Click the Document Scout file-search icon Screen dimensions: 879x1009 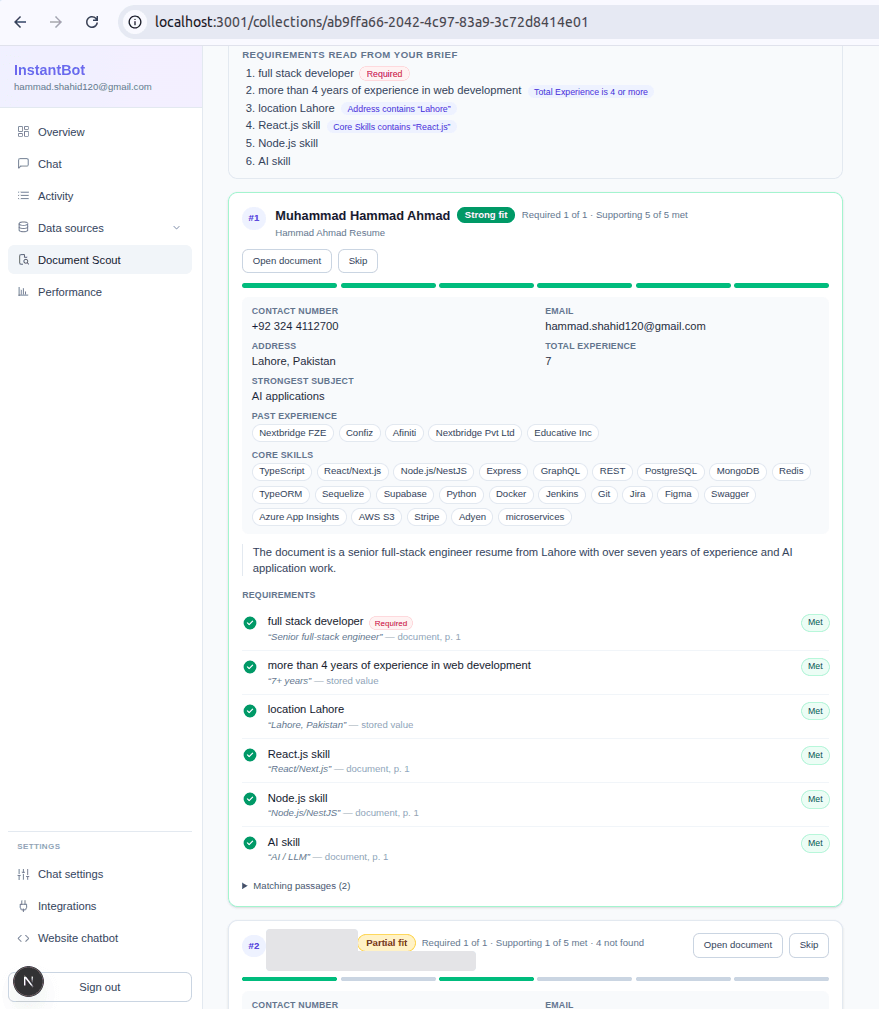pos(24,260)
